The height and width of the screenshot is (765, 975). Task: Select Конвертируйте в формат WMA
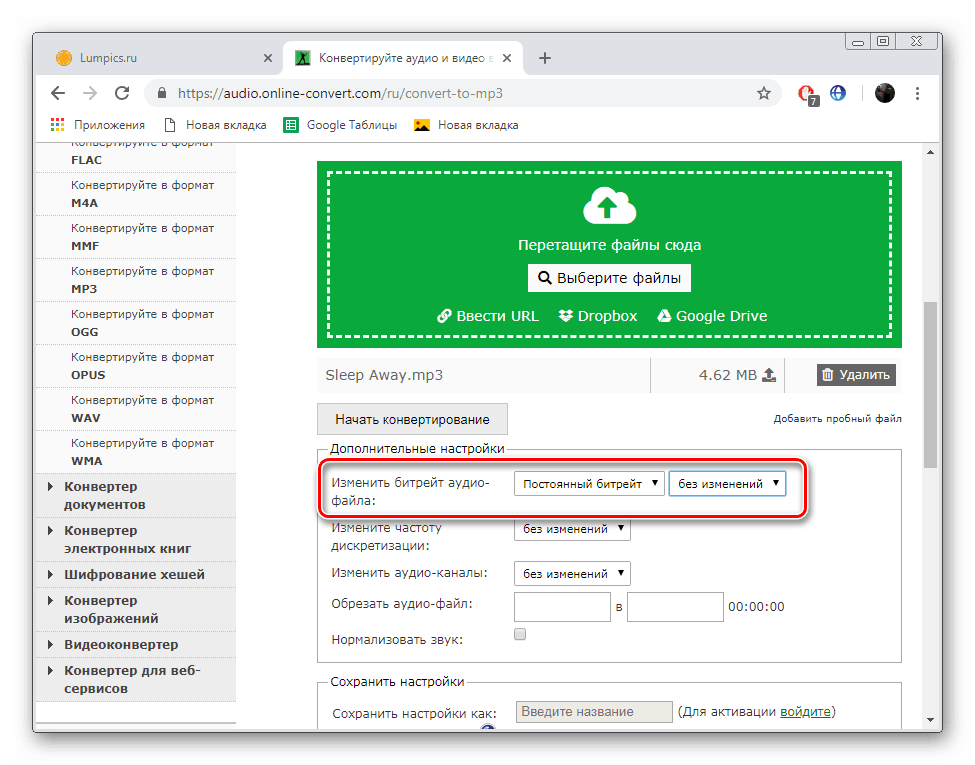(x=136, y=452)
